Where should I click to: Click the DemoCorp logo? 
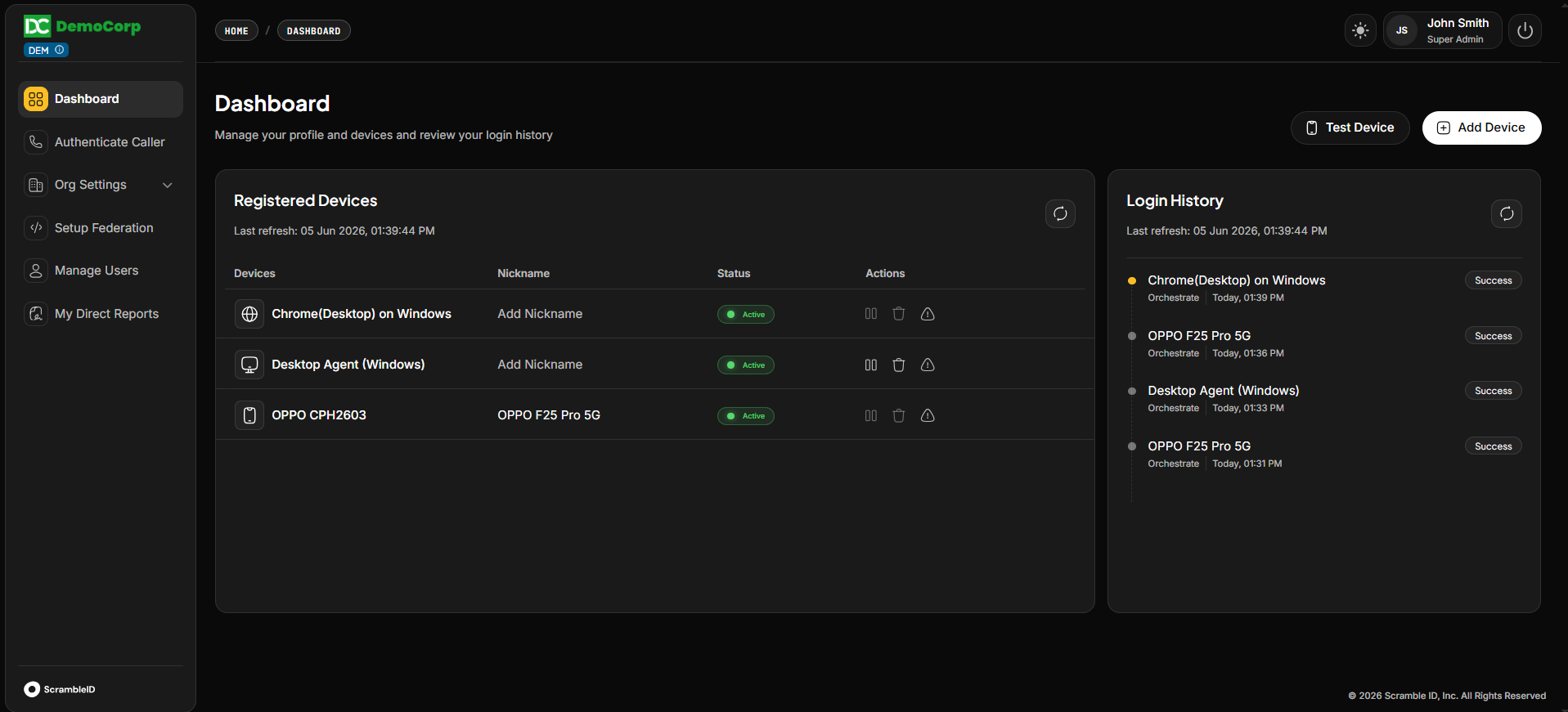(82, 26)
